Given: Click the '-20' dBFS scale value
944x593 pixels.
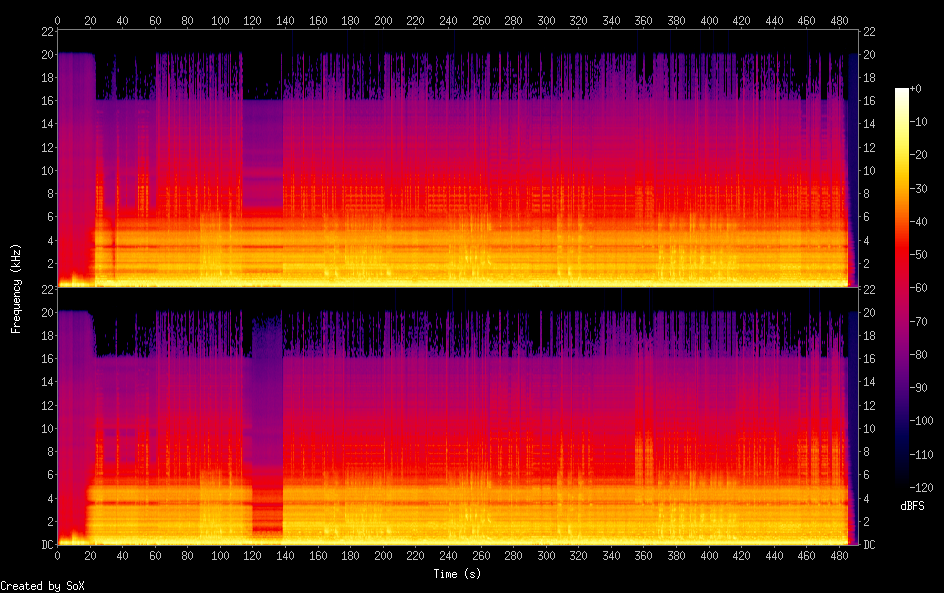Looking at the screenshot, I should 918,155.
